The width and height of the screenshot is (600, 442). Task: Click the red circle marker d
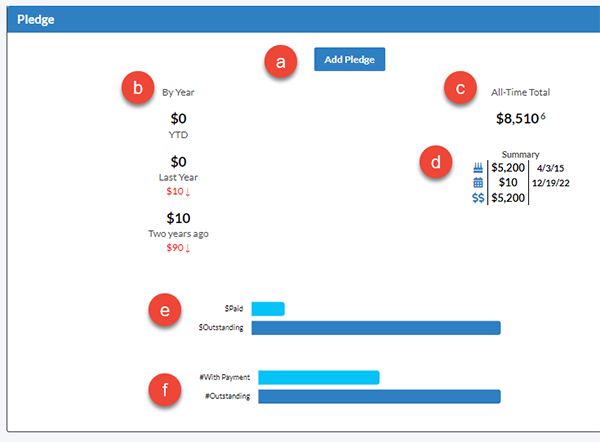[435, 162]
